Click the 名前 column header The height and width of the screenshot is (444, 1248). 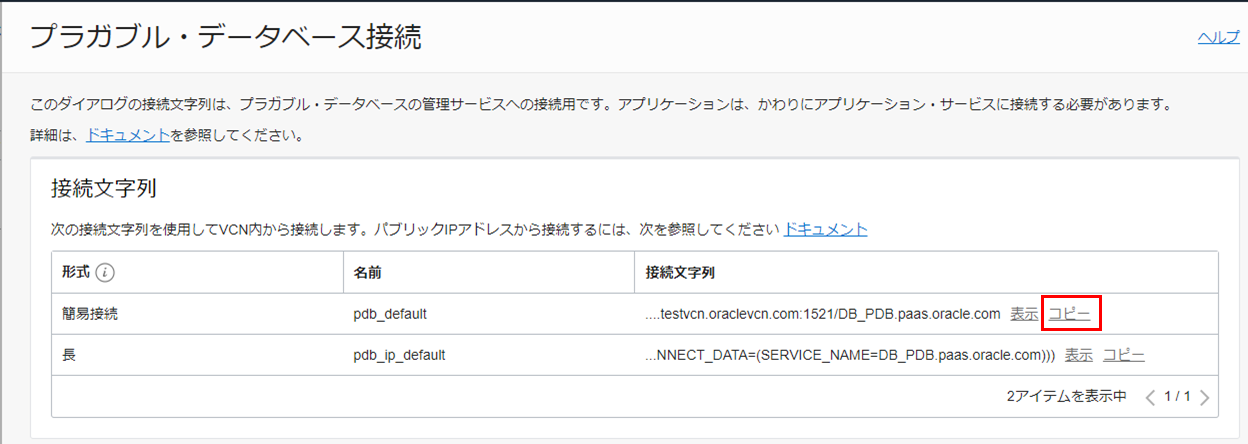[x=367, y=273]
